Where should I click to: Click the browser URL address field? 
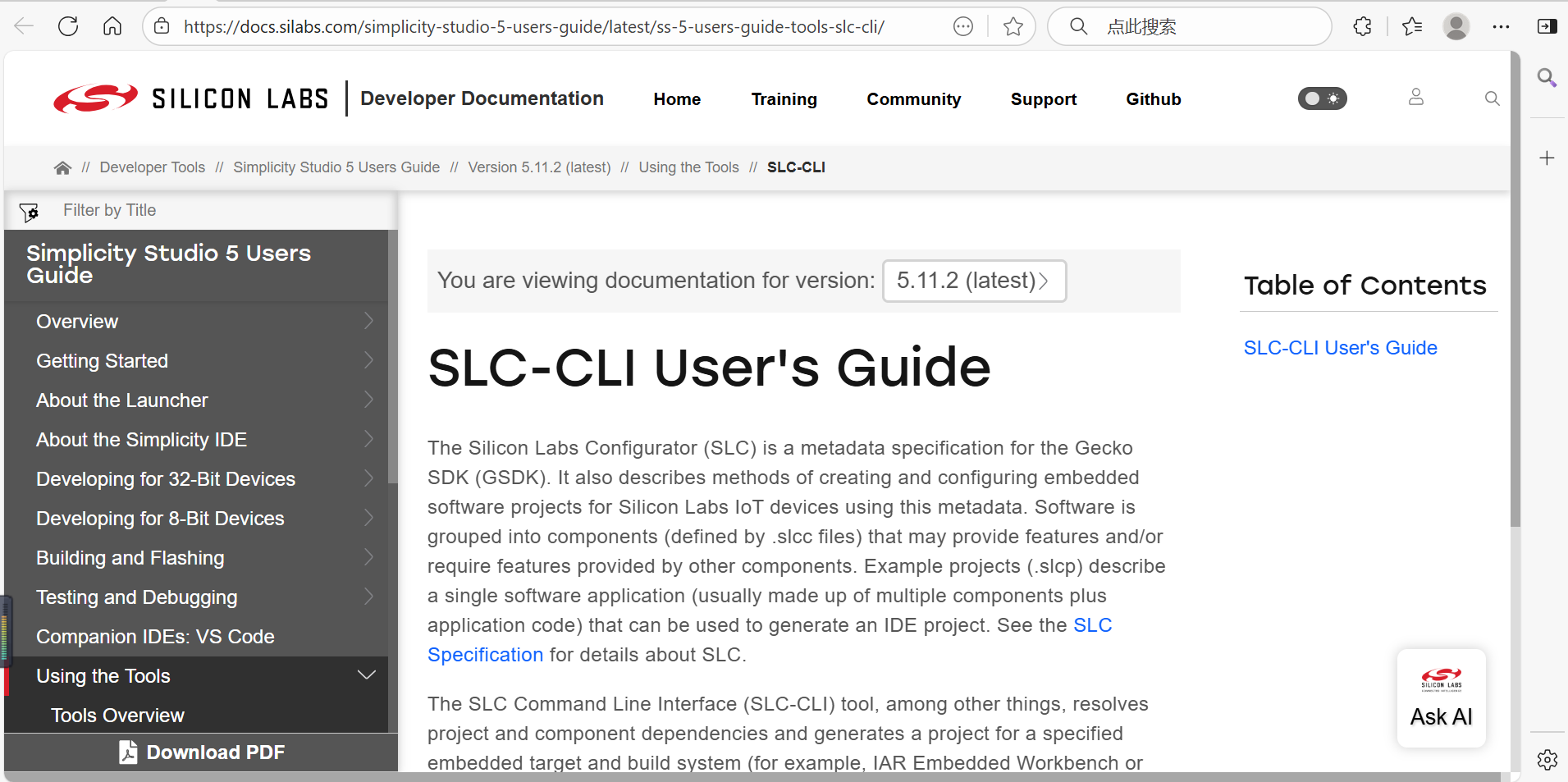(x=534, y=26)
